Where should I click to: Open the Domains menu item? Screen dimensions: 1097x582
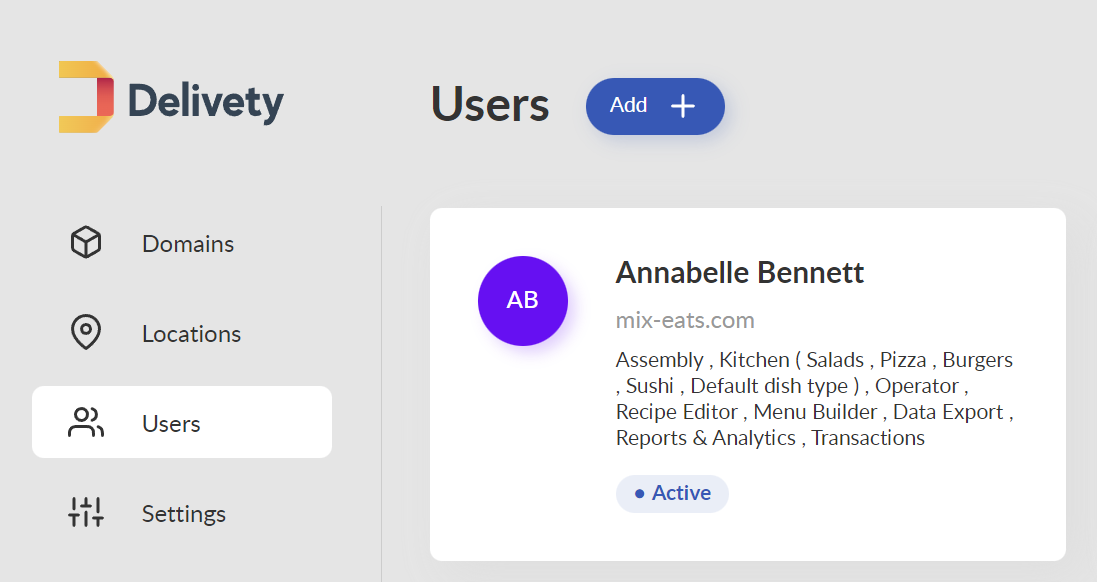182,243
